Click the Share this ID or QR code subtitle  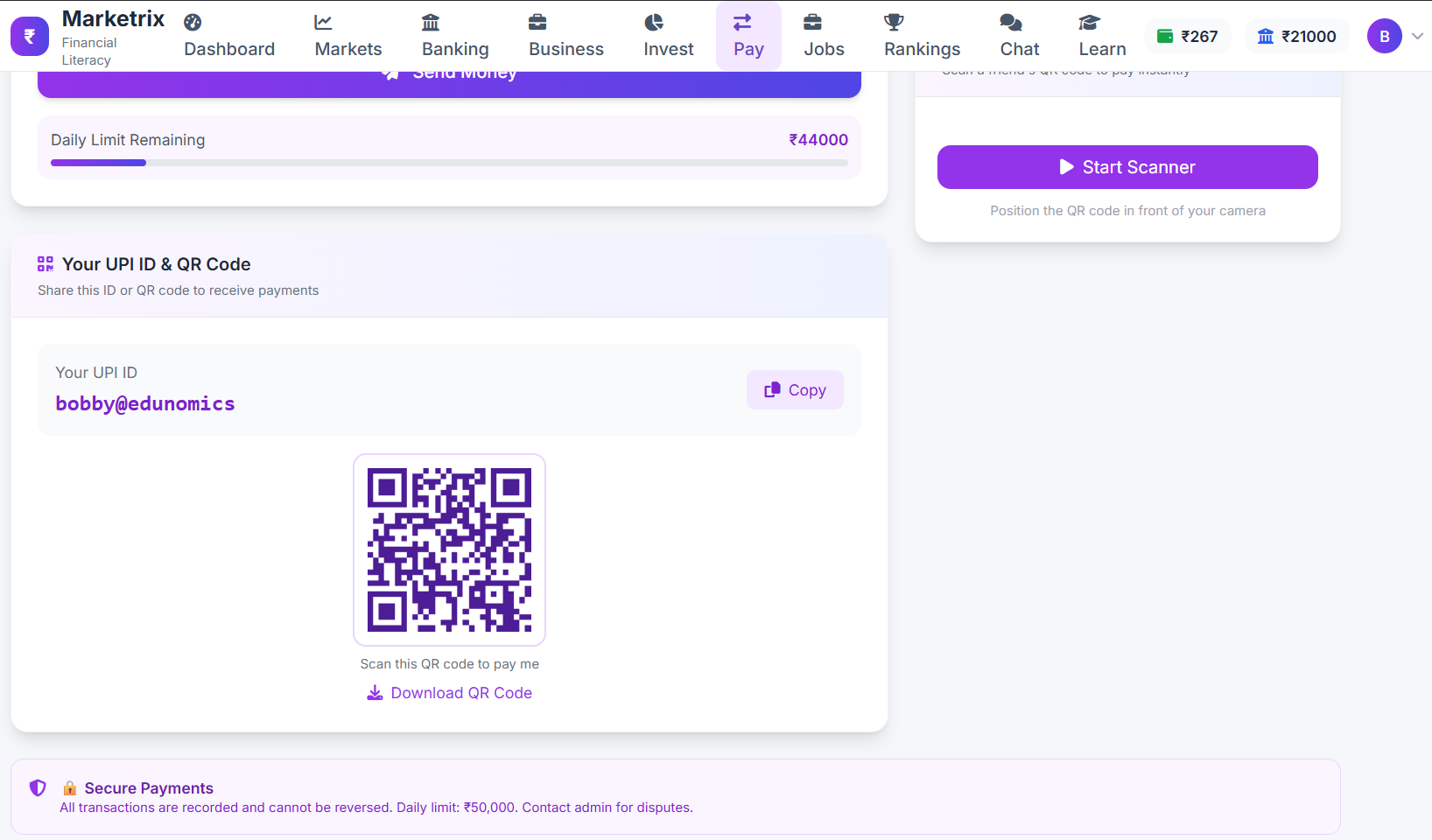178,290
